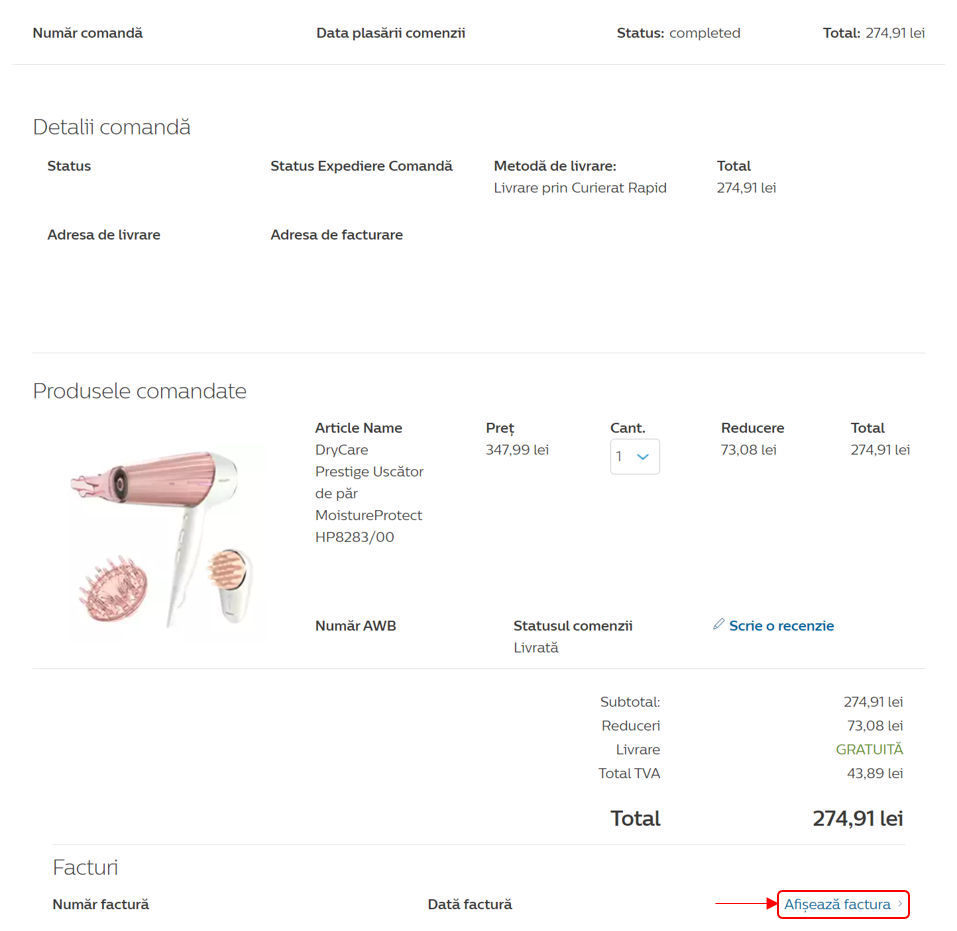Click the Adresa de livrare label
The width and height of the screenshot is (957, 931).
pos(104,235)
